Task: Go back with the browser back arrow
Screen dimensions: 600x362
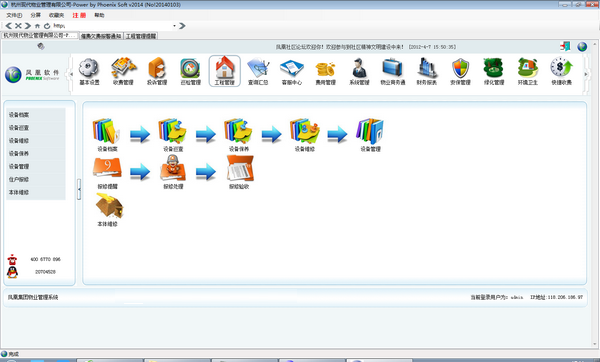Action: tap(8, 26)
